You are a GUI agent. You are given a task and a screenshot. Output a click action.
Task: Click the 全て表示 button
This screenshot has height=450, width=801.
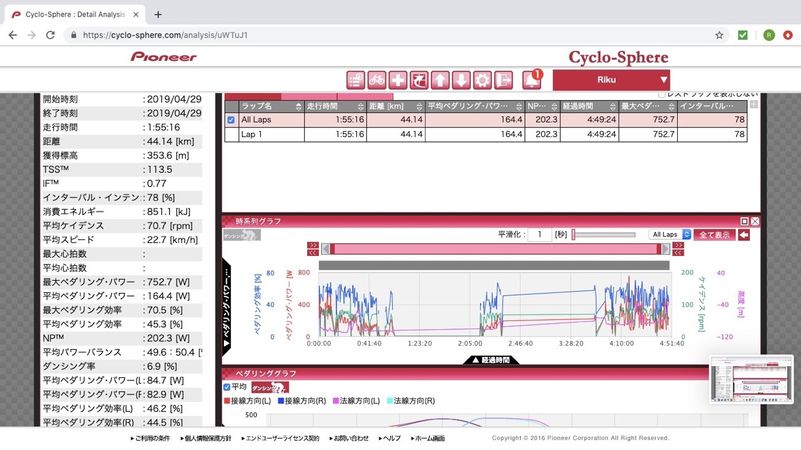pos(714,234)
